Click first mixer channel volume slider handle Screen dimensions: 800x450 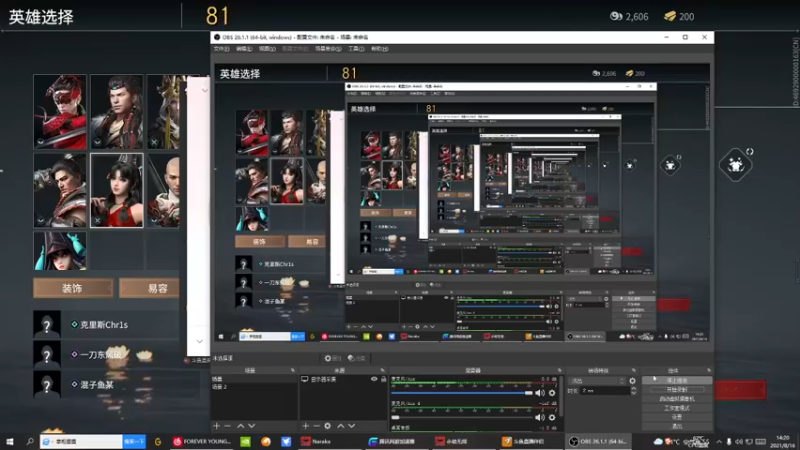[x=529, y=393]
